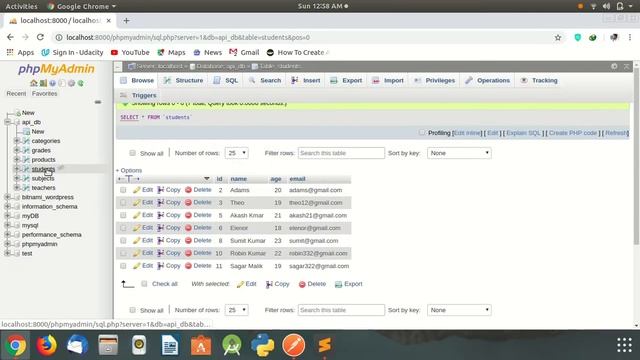The width and height of the screenshot is (640, 360).
Task: Tick checkbox for Sumit Kumar row
Action: click(123, 240)
